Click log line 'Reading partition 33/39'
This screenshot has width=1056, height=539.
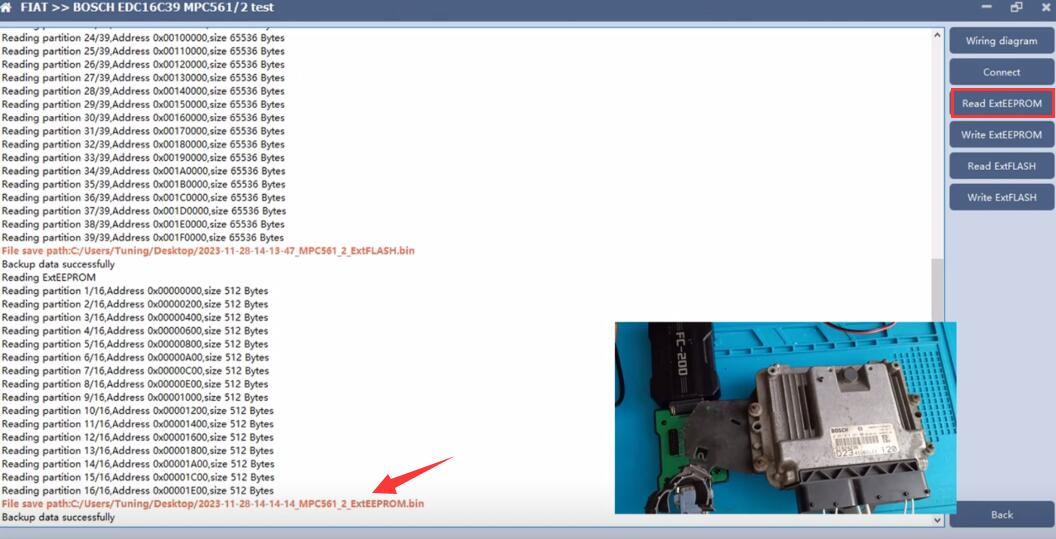click(143, 158)
